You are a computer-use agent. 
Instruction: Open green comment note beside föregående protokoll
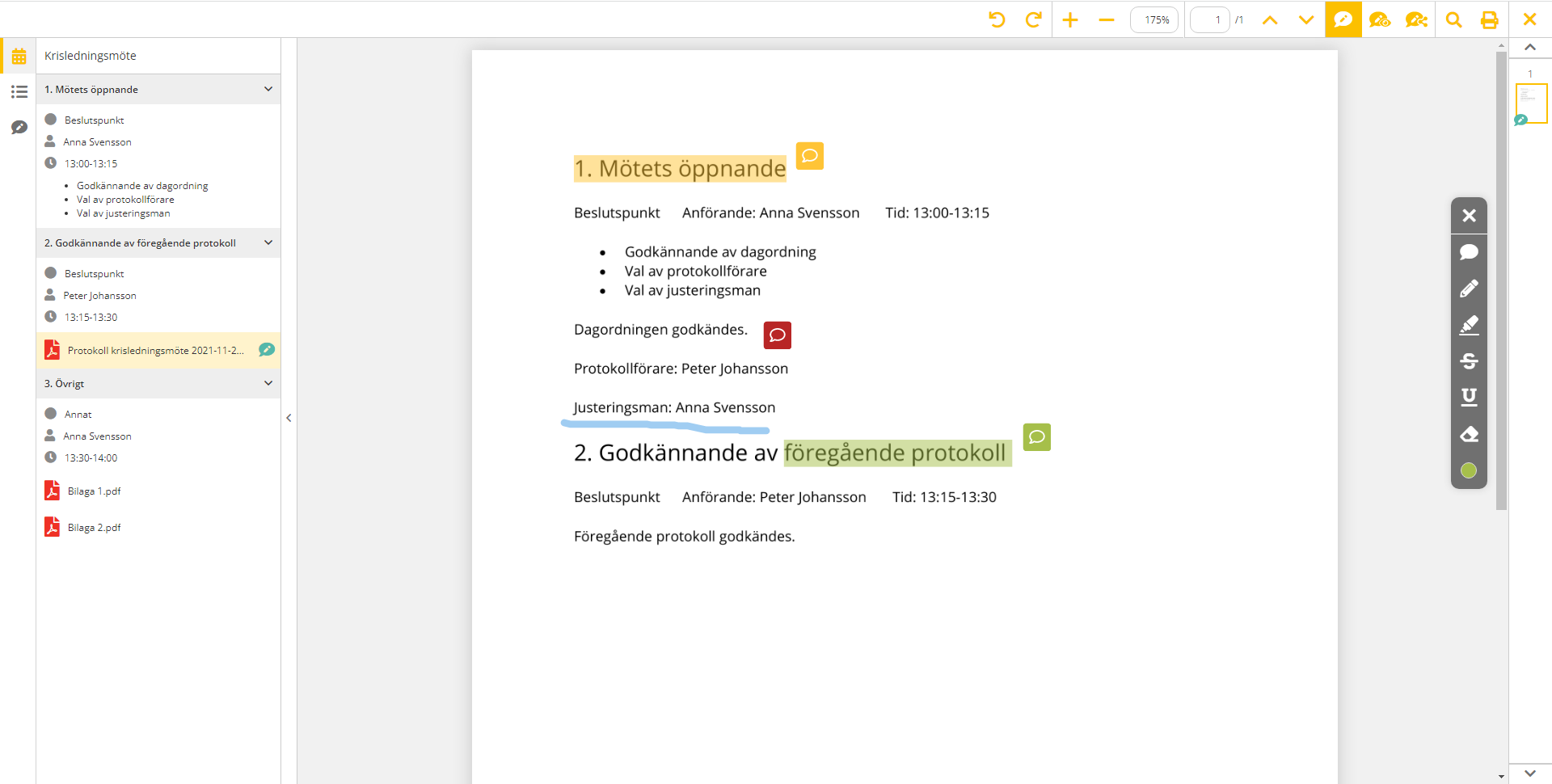pos(1037,437)
